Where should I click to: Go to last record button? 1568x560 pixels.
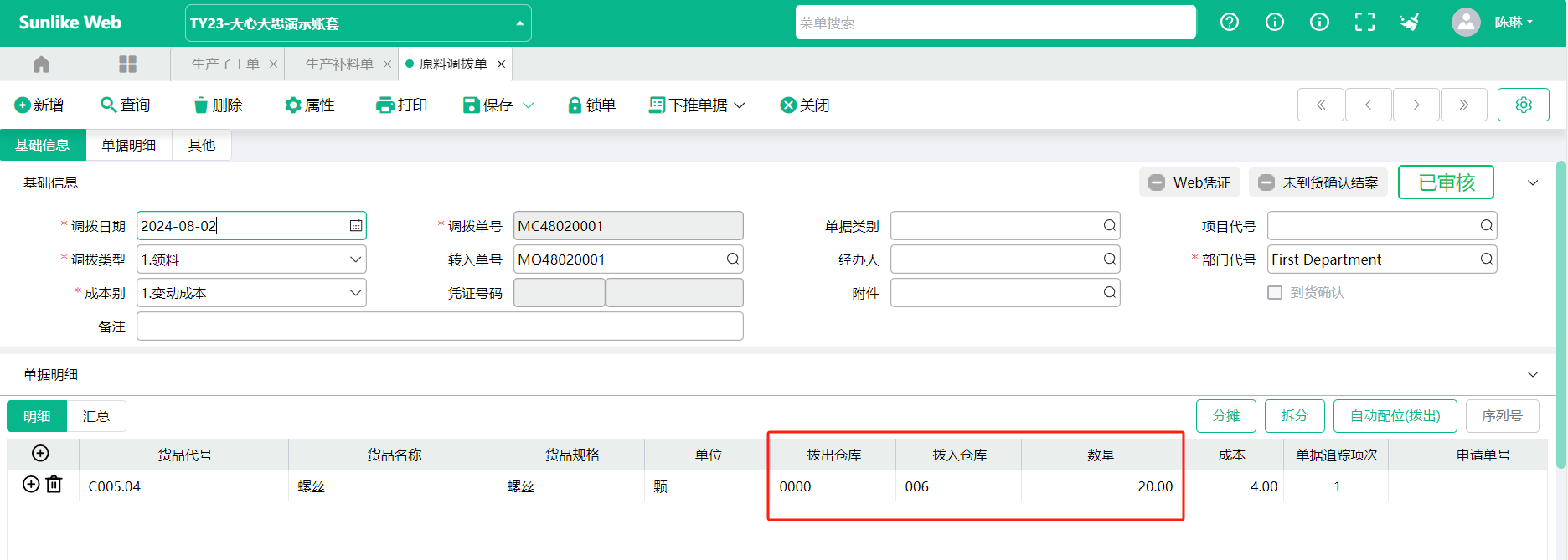coord(1464,105)
